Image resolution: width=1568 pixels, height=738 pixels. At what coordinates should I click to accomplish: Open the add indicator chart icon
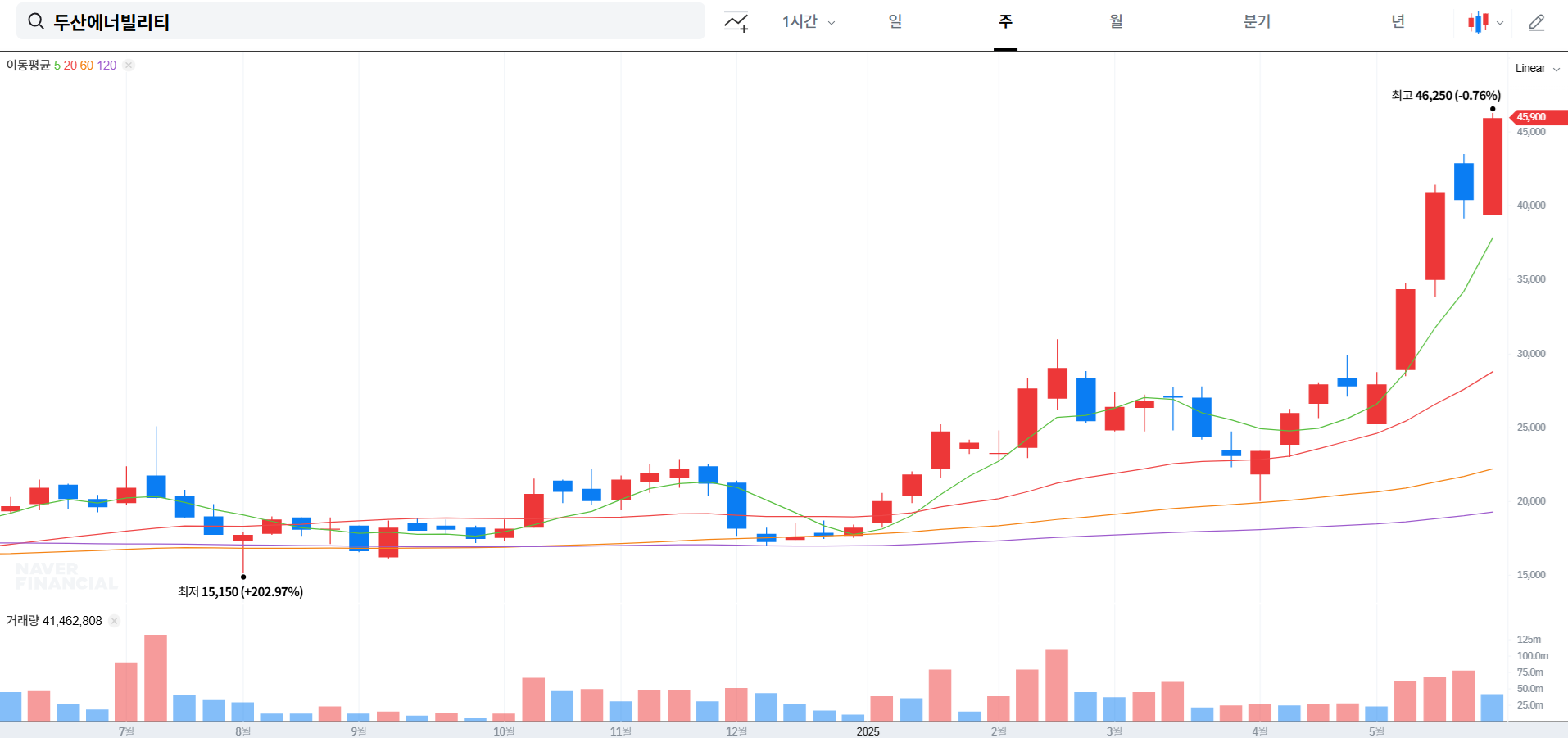[x=736, y=22]
